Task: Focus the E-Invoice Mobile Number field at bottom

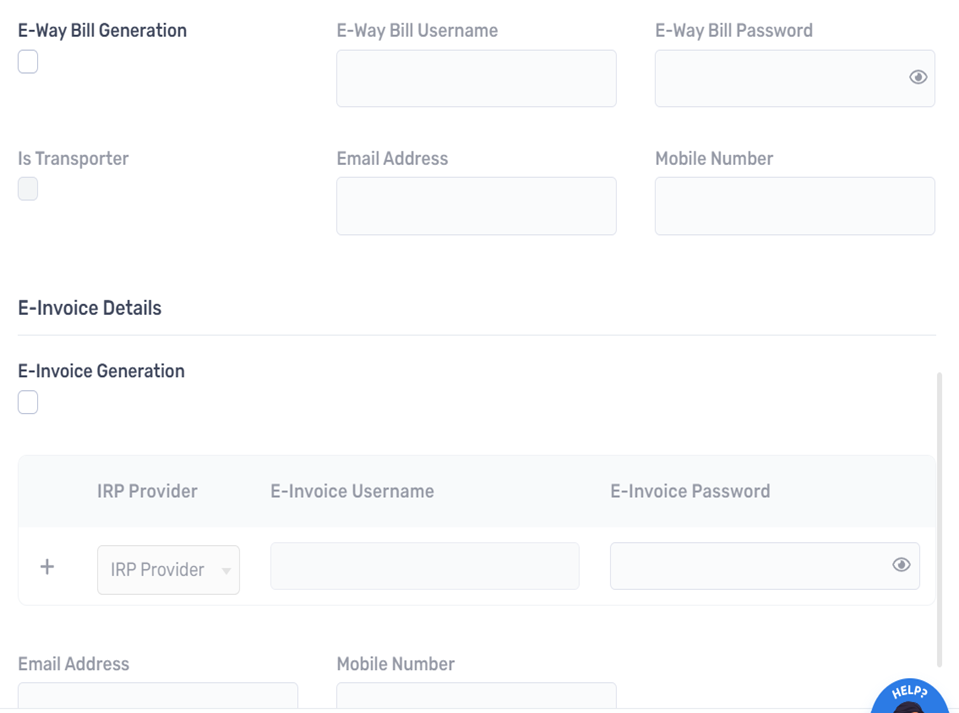Action: point(476,696)
